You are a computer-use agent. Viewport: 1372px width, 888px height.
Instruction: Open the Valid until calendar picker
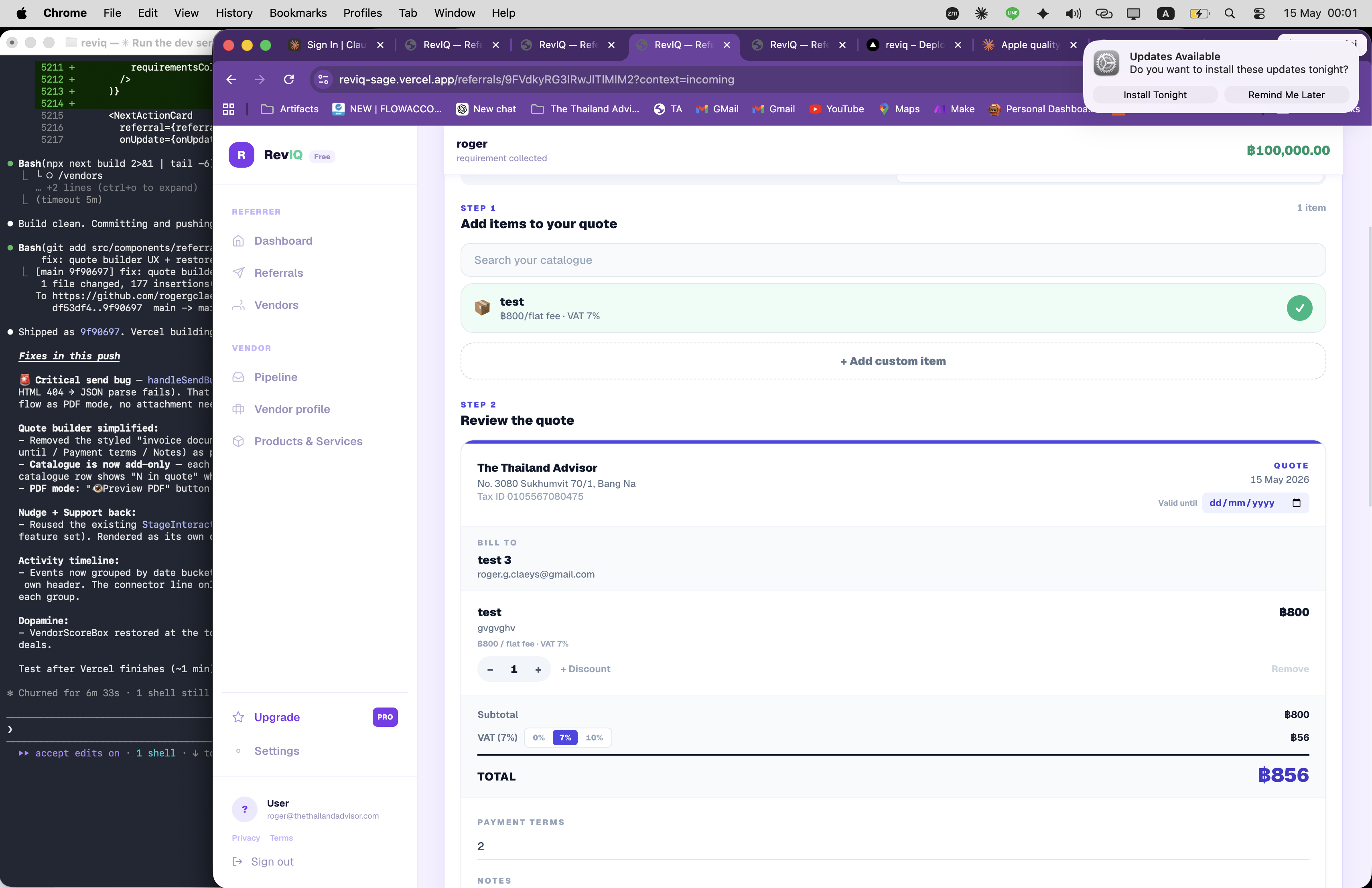1297,503
